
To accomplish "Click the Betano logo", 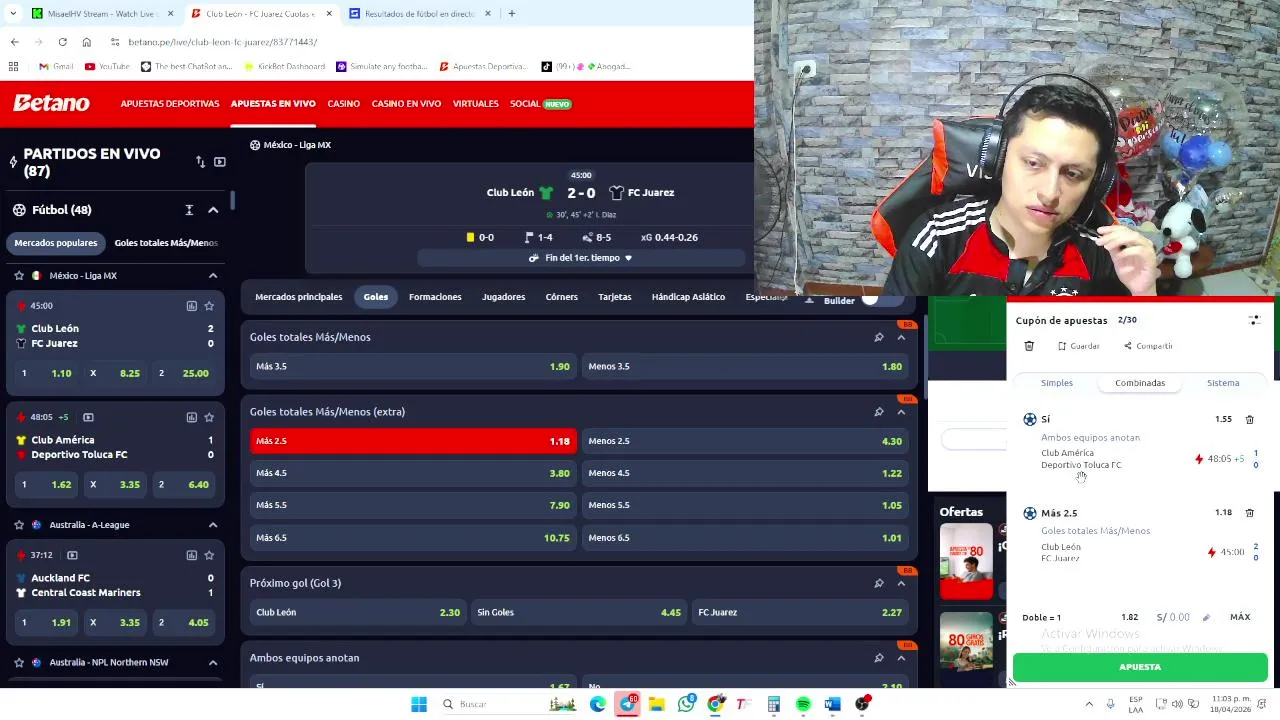I will coord(51,103).
